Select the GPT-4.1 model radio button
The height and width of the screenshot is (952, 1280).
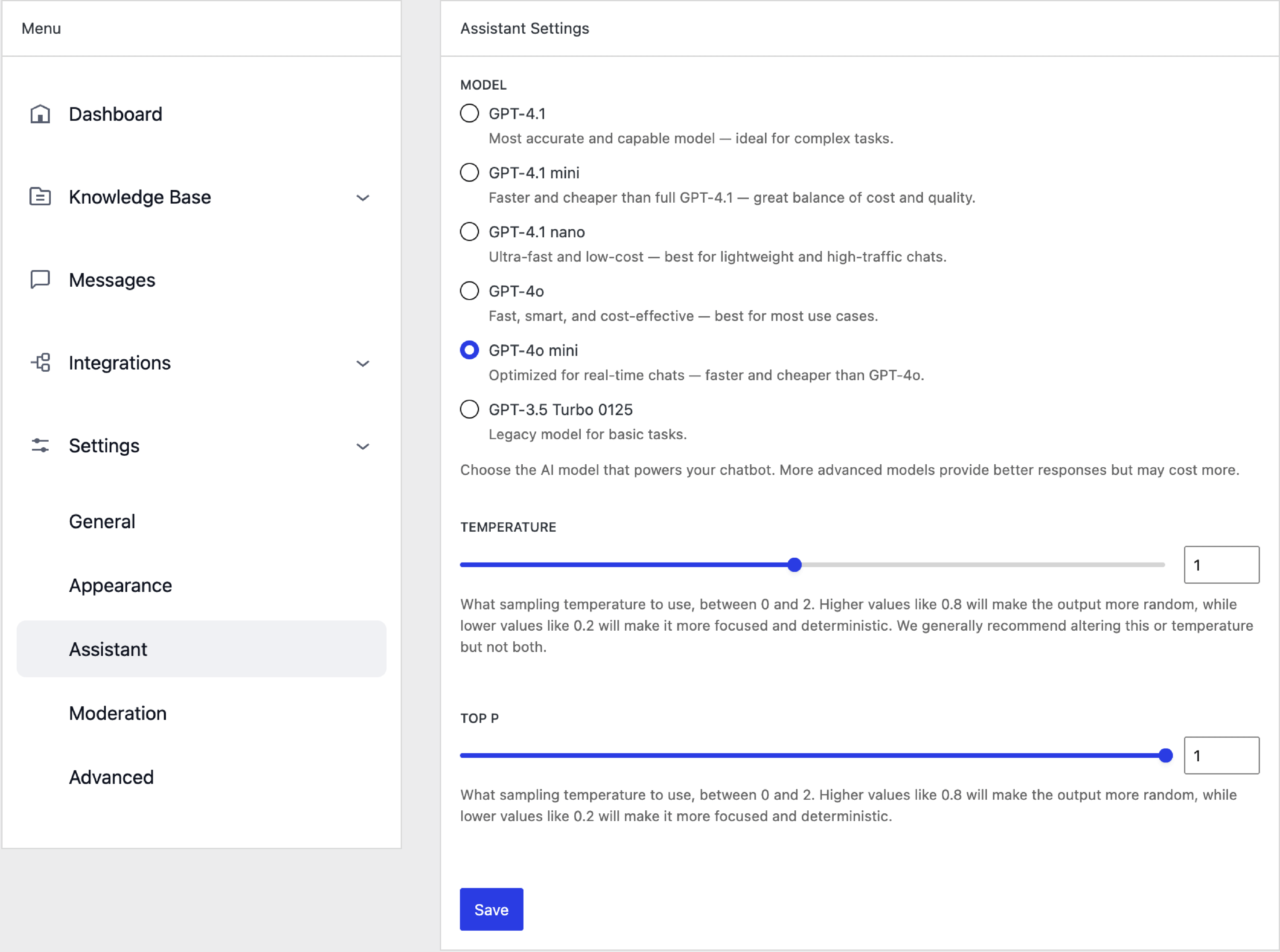coord(469,114)
